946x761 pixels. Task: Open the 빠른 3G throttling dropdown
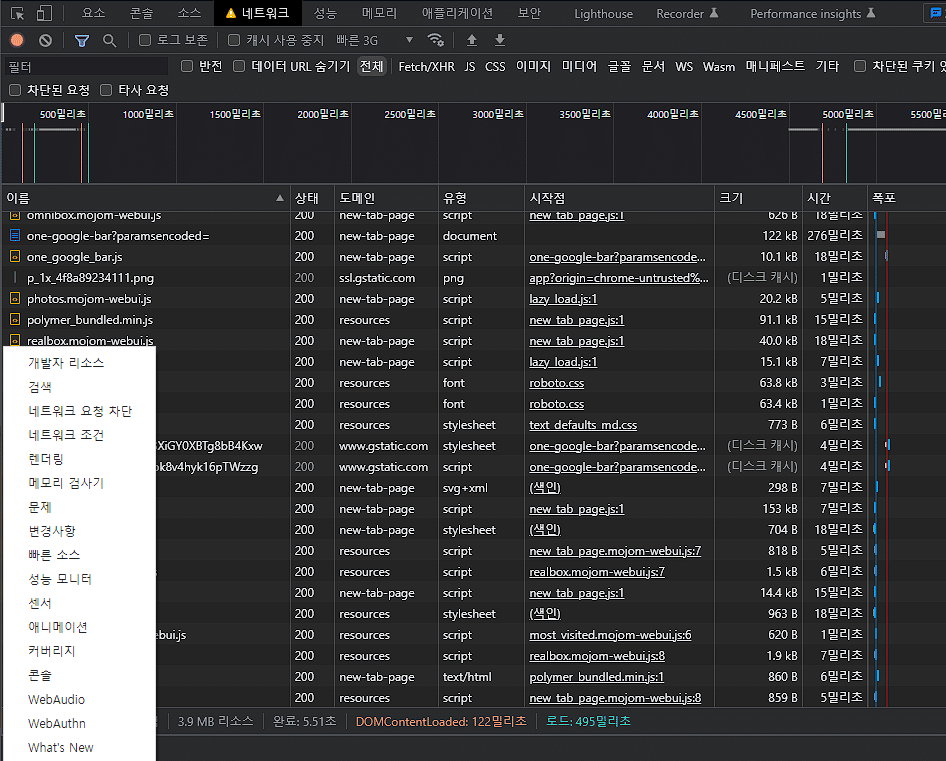coord(375,40)
